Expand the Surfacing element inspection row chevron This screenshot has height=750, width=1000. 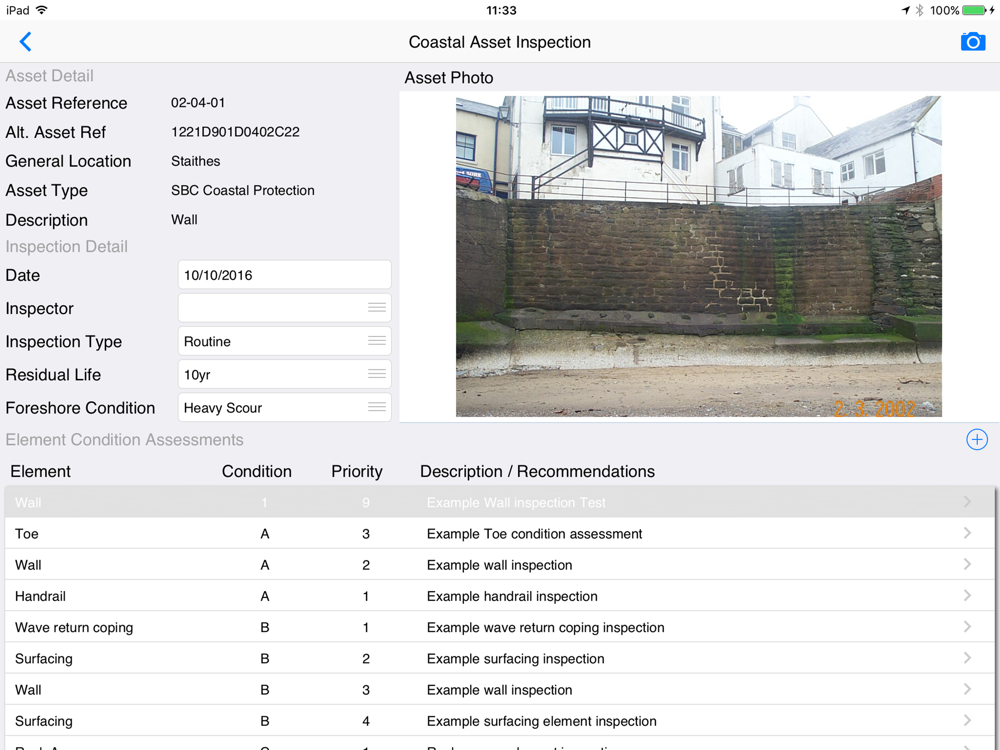967,721
